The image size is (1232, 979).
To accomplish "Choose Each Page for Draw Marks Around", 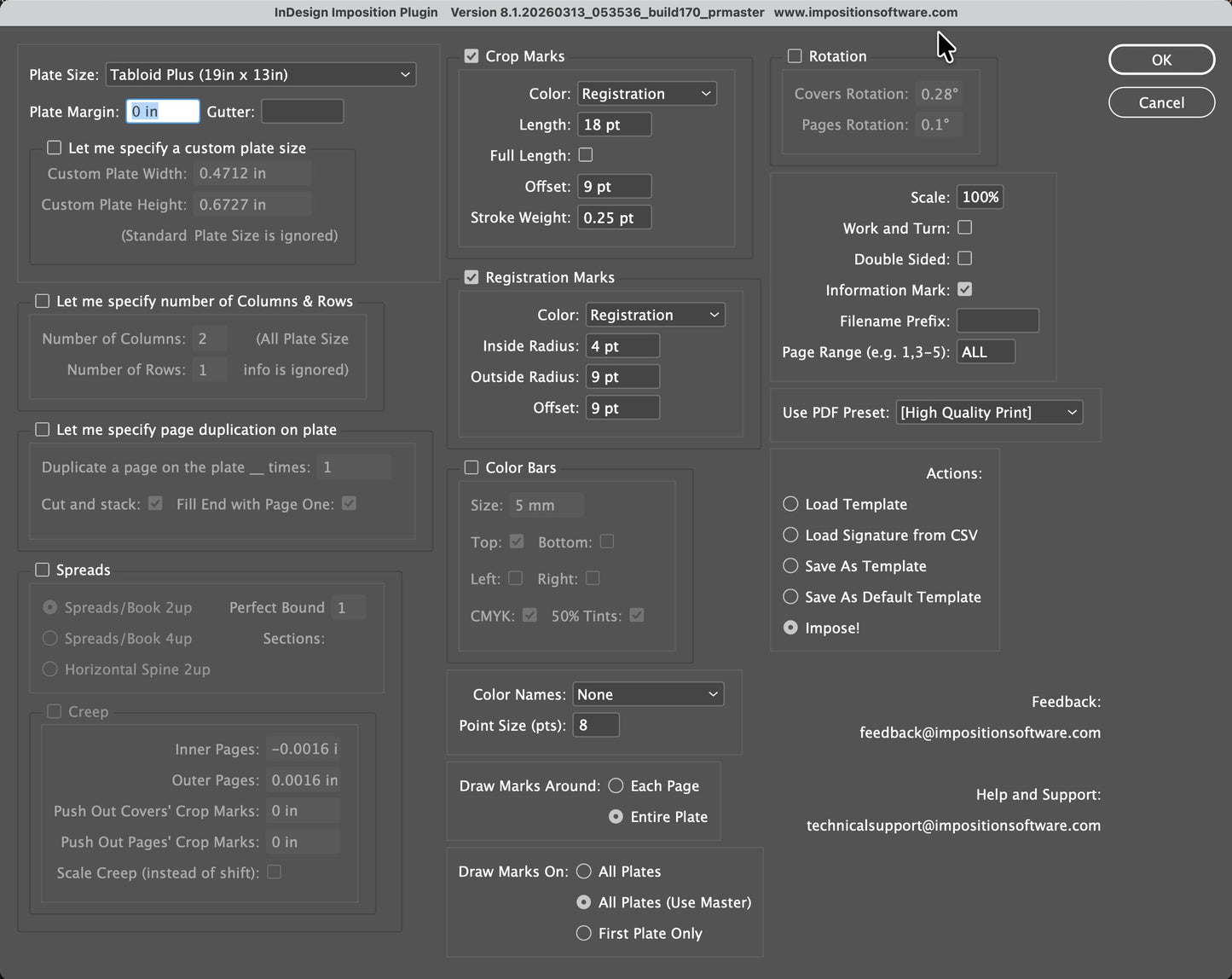I will coord(616,785).
